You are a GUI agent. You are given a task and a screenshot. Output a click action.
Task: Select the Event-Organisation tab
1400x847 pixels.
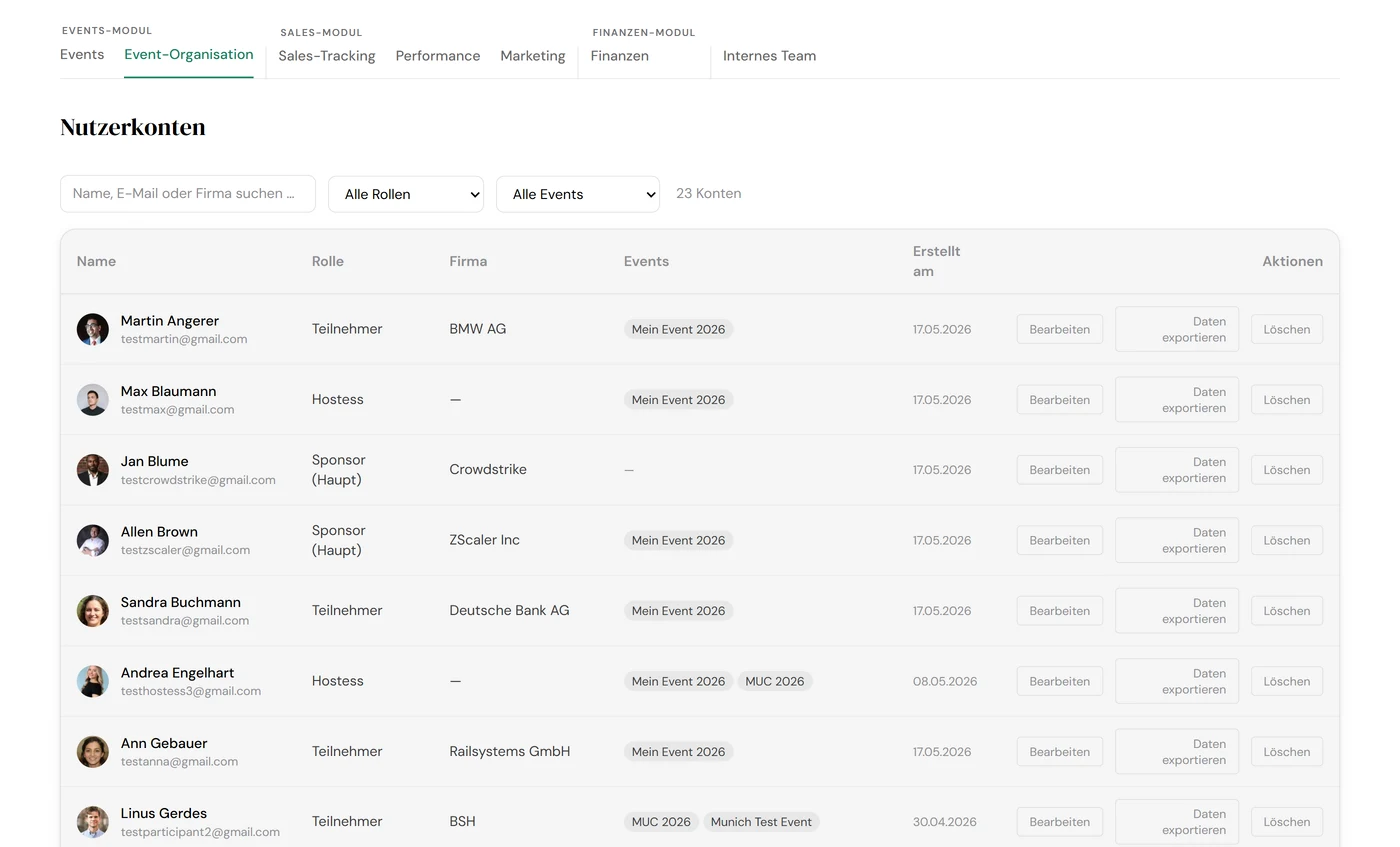189,55
